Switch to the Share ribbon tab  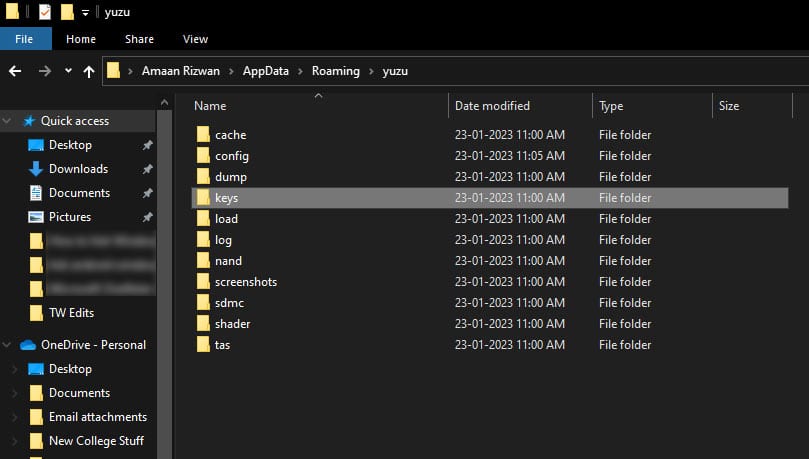pyautogui.click(x=139, y=39)
